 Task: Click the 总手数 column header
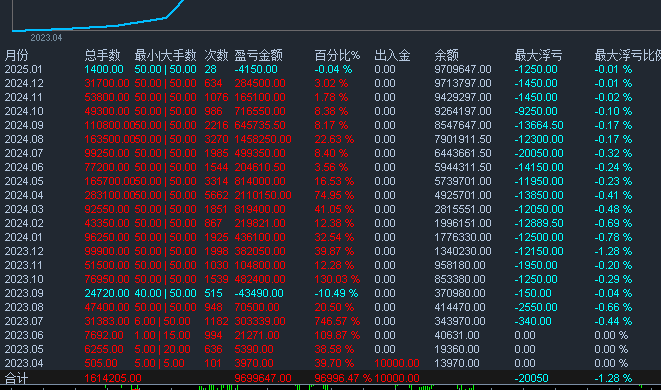coord(102,55)
